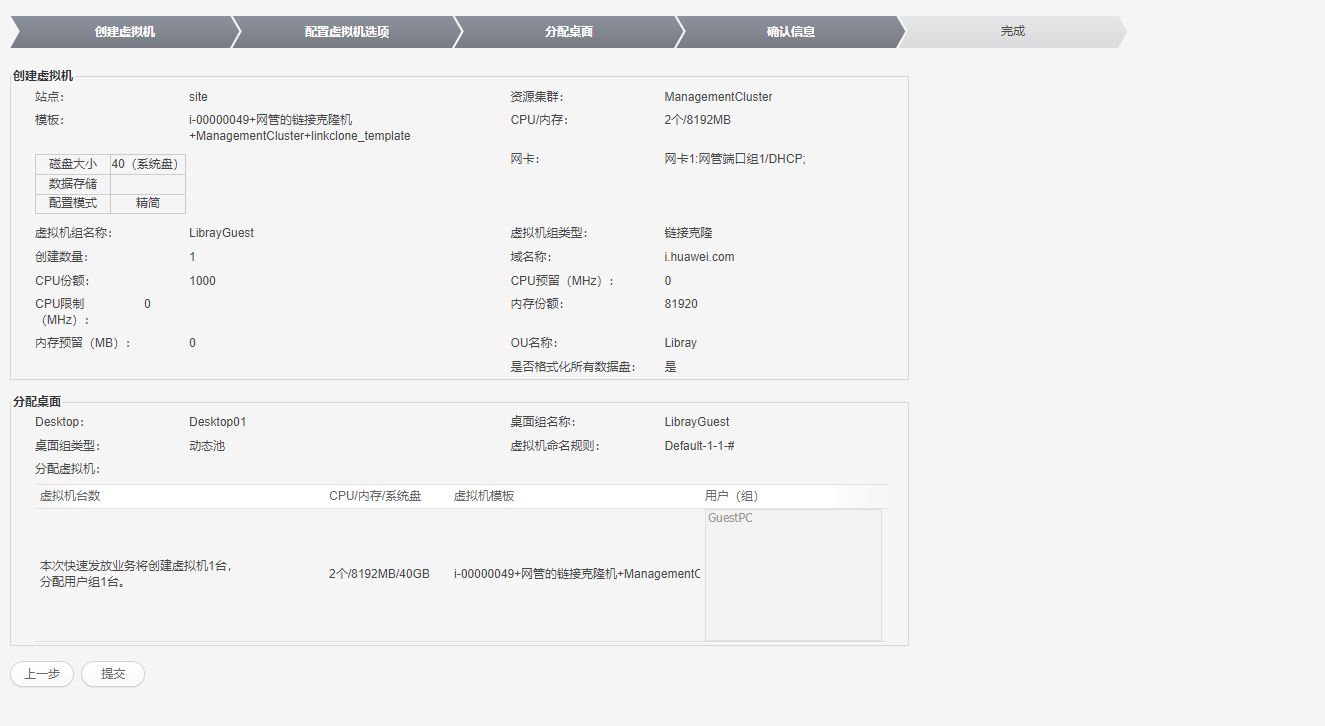1325x726 pixels.
Task: Select GuestPC in the user group list
Action: pos(730,518)
